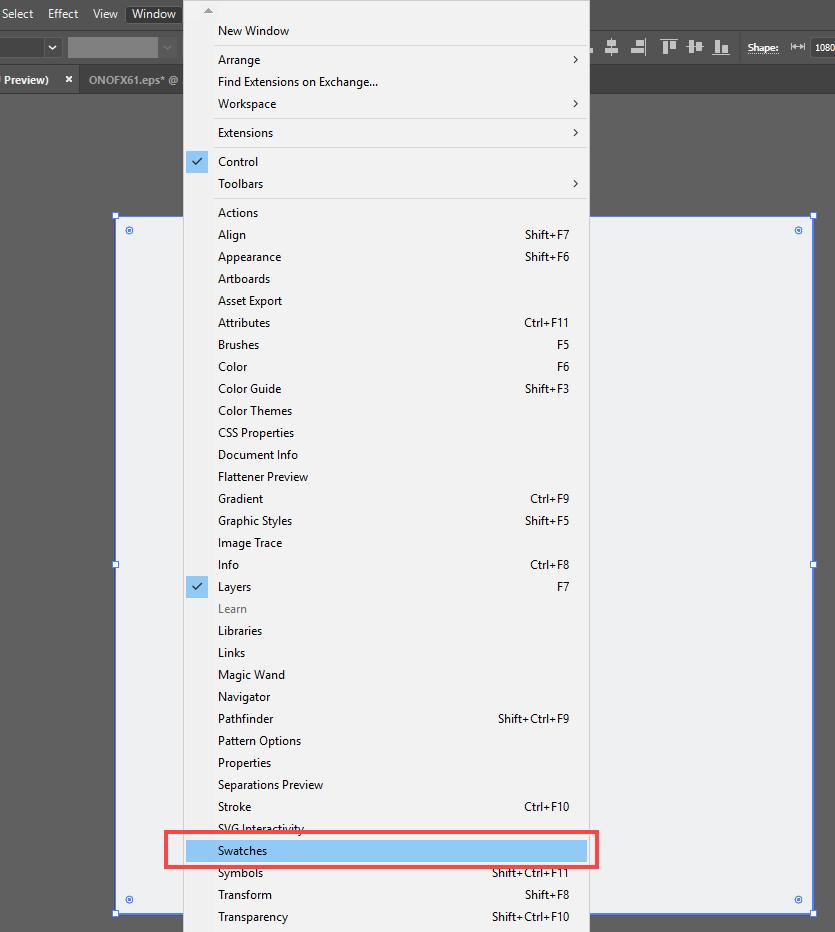This screenshot has width=835, height=932.
Task: Open the Stroke panel
Action: pos(386,807)
